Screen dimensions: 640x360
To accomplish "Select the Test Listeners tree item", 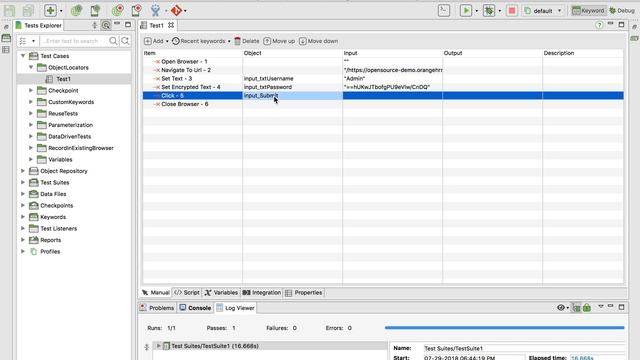I will (x=58, y=229).
